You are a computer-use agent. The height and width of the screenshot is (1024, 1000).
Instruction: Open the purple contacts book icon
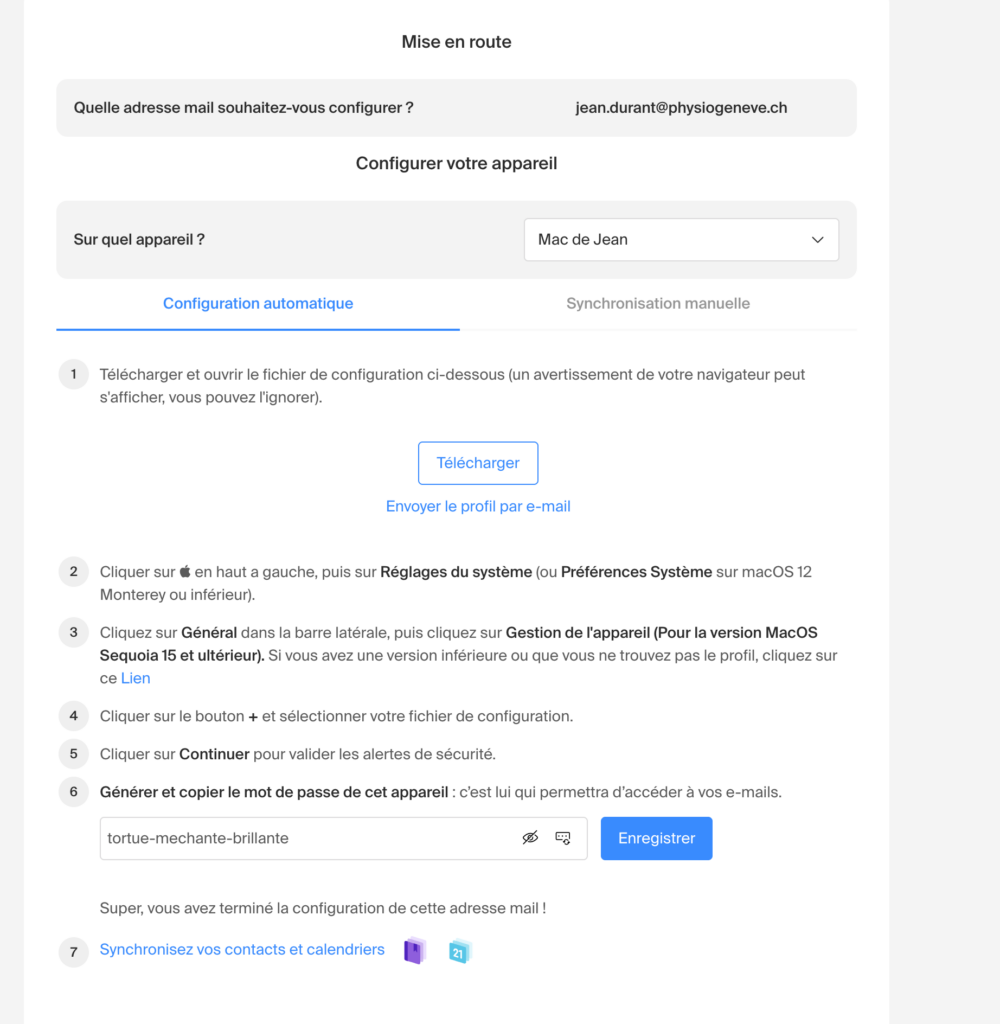(414, 951)
